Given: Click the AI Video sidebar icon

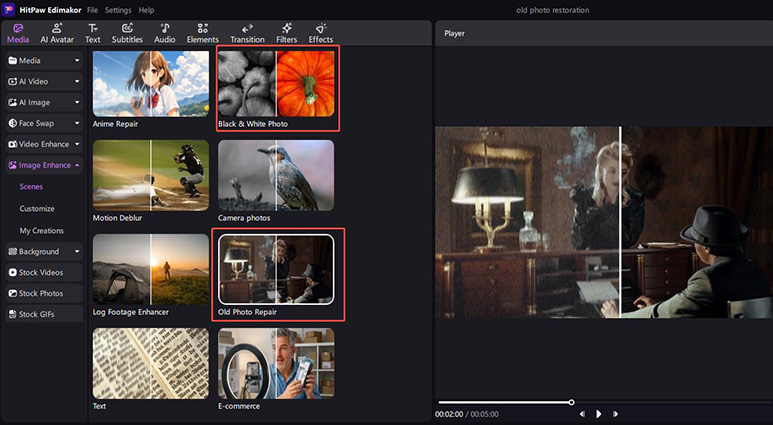Looking at the screenshot, I should [x=13, y=81].
